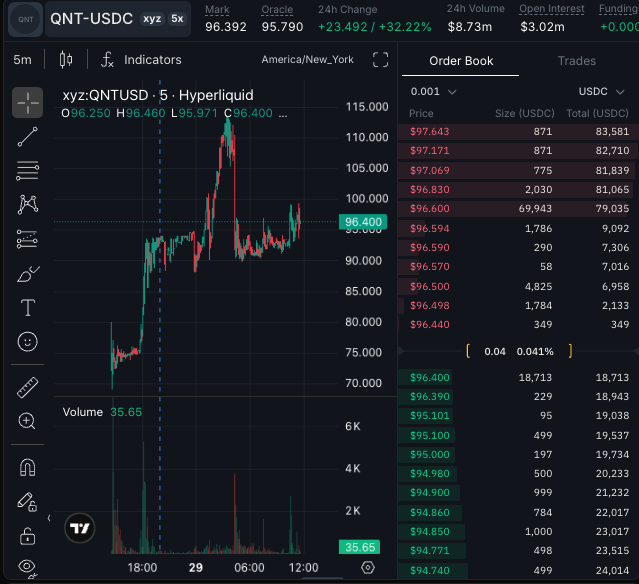Screen dimensions: 639x584
Task: Toggle stay in drawing mode
Action: [27, 502]
